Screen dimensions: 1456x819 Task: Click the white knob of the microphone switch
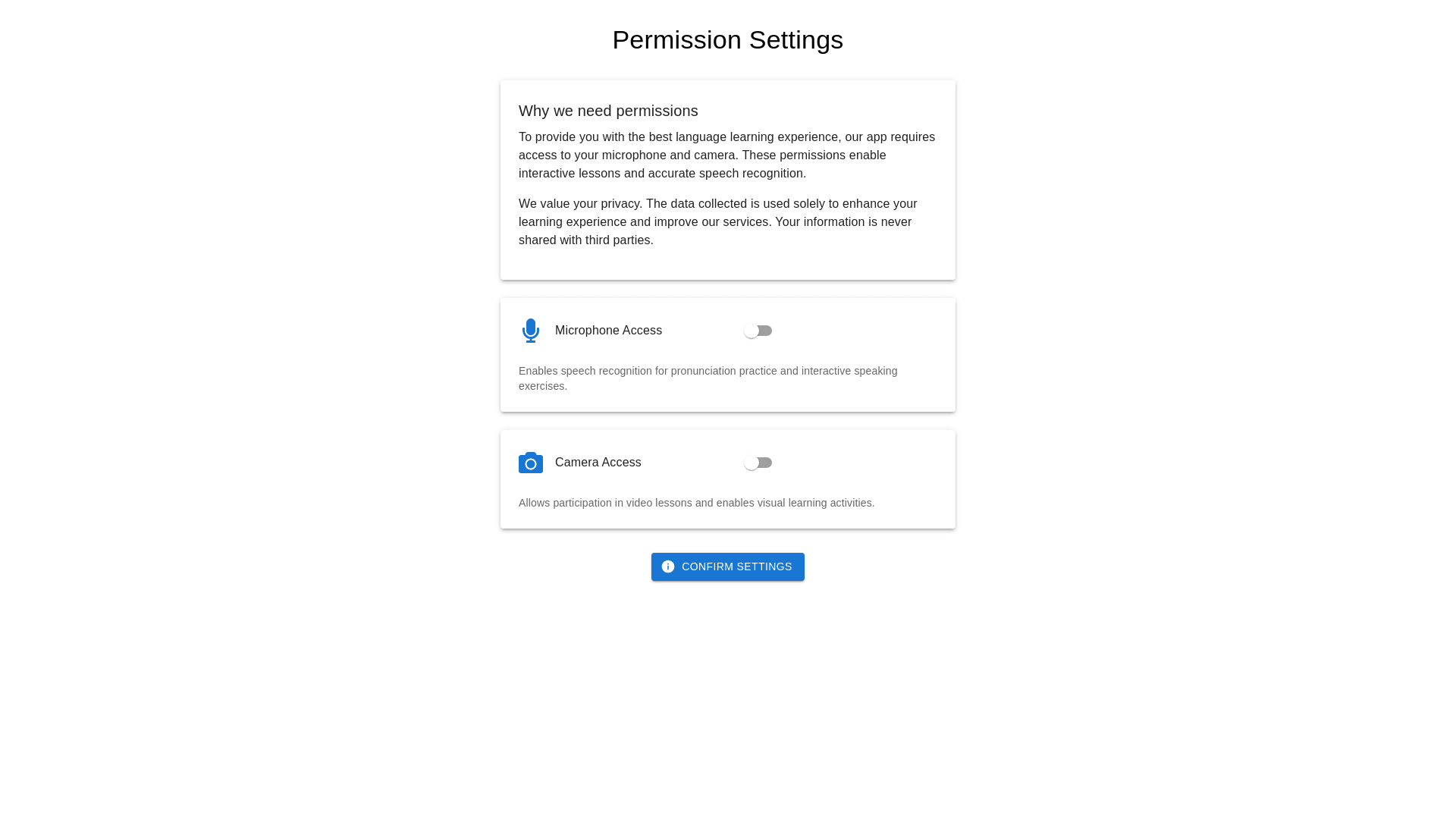tap(752, 331)
